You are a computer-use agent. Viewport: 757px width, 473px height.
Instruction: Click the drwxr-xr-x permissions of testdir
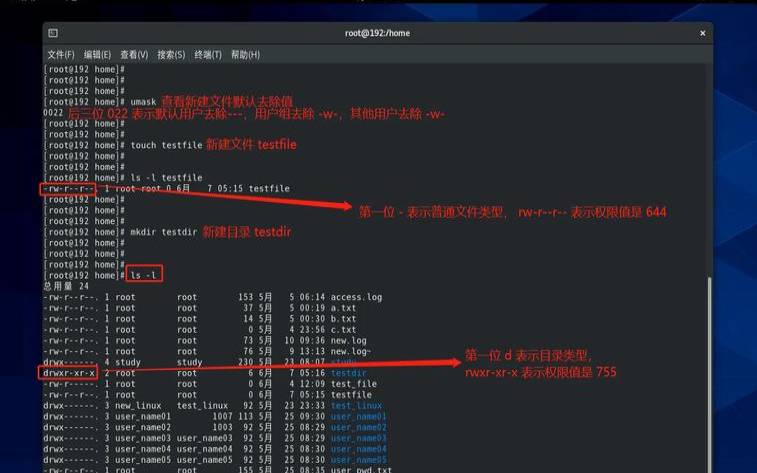coord(69,373)
